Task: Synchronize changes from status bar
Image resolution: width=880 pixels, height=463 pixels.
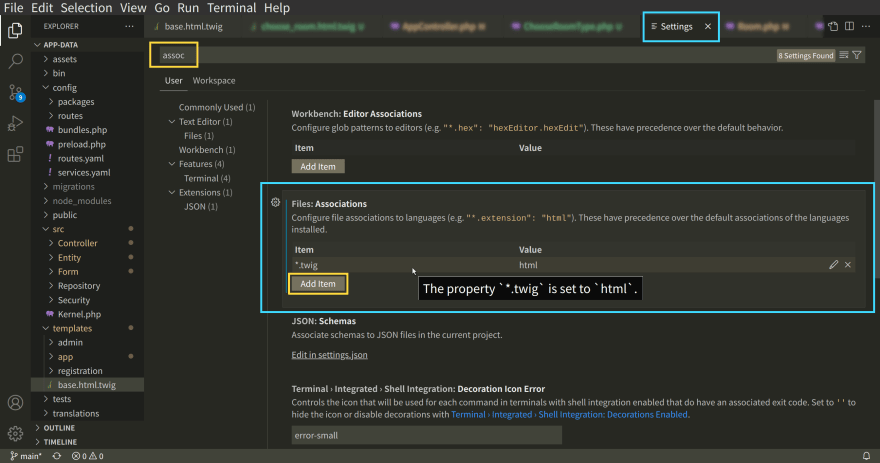Action: click(57, 456)
